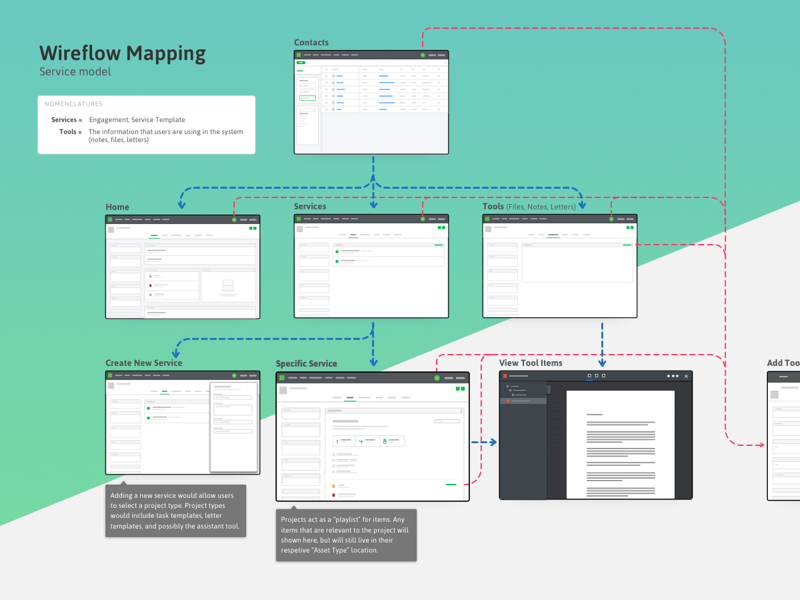
Task: Click the "Adding a new service" note
Action: (176, 511)
